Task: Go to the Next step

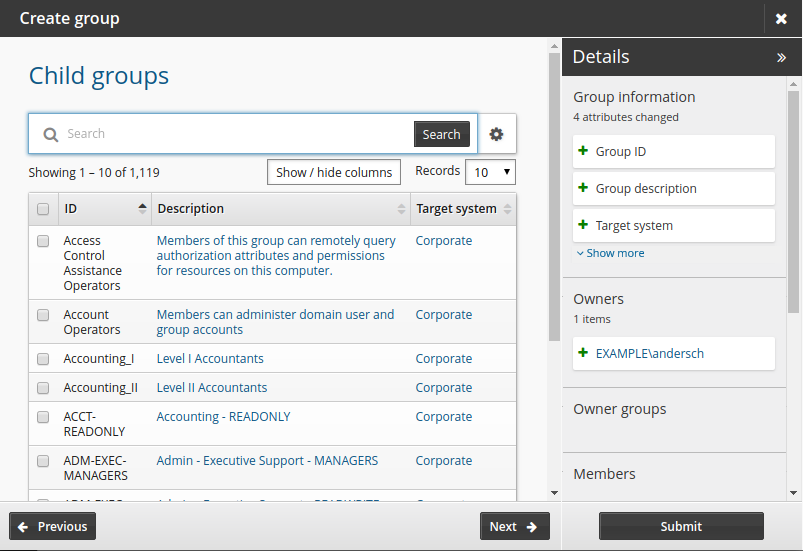Action: point(514,527)
